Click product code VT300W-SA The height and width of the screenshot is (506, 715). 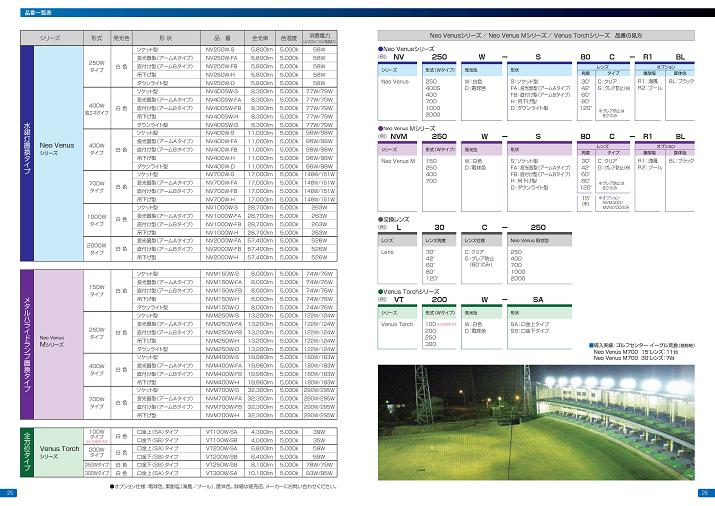pos(222,473)
